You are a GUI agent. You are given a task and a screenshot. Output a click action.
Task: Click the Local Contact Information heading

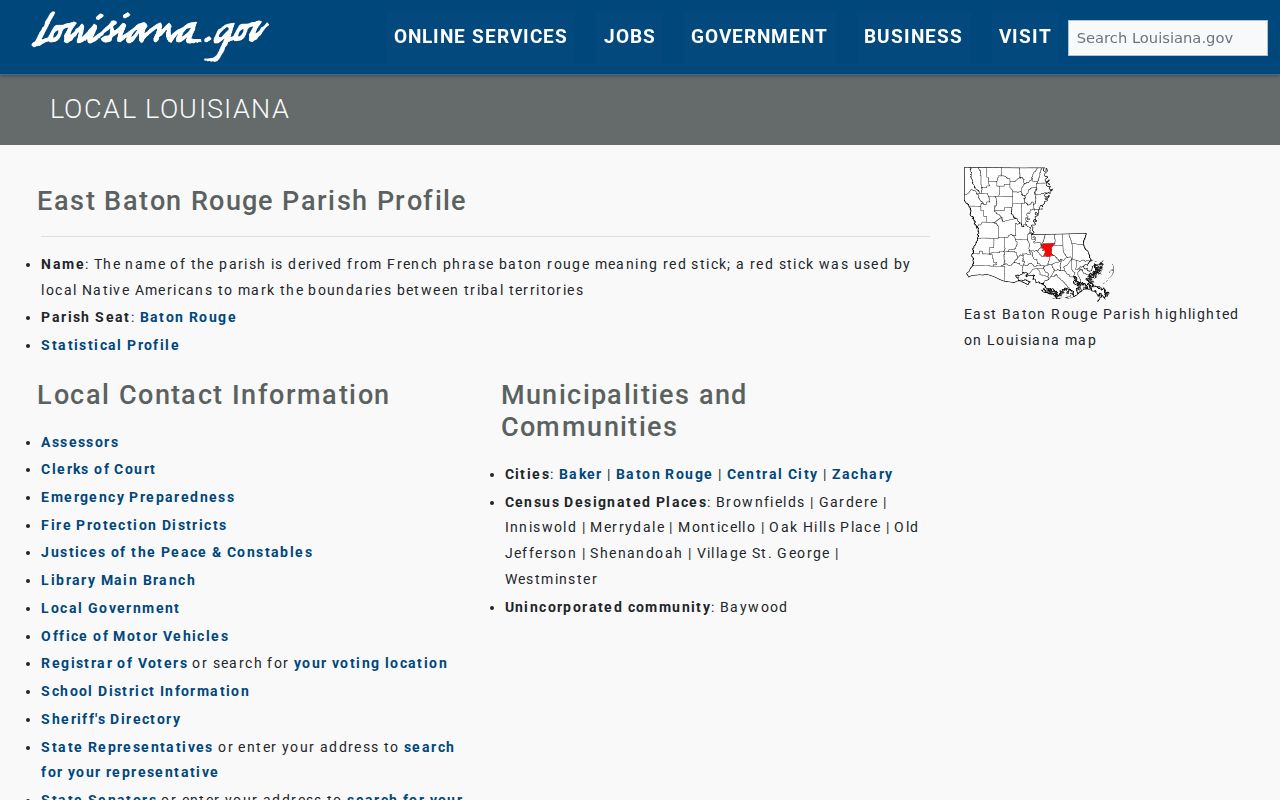coord(213,395)
